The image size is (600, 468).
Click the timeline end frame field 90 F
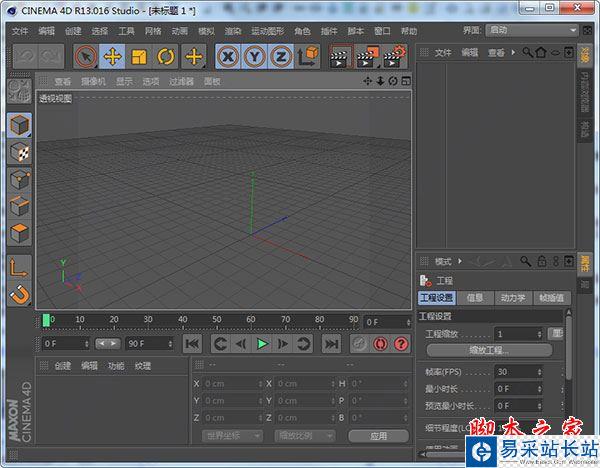point(149,344)
